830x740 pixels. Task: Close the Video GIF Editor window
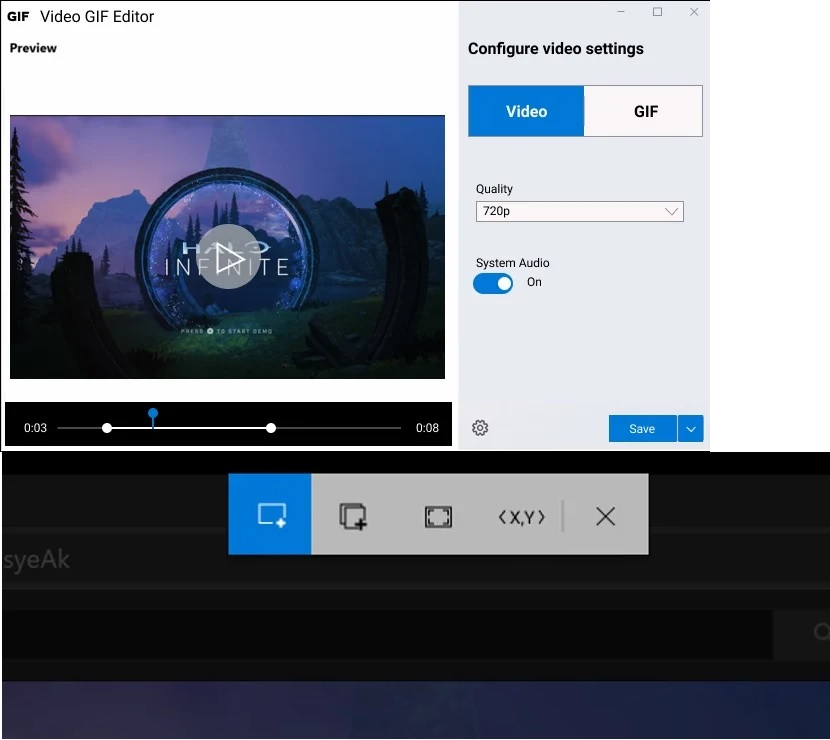click(x=694, y=12)
